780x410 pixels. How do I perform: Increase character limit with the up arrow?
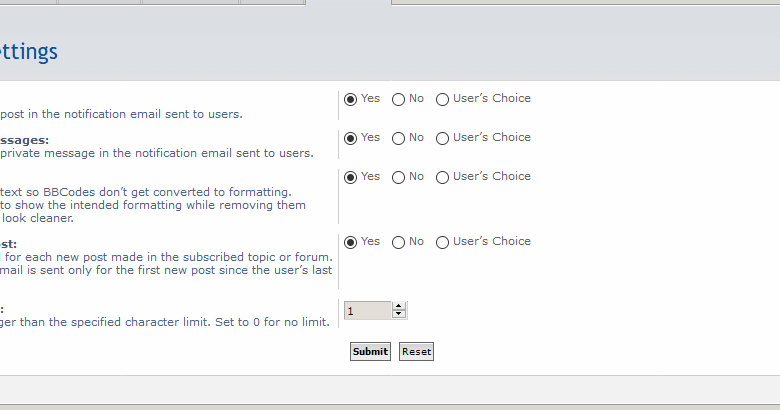point(399,306)
